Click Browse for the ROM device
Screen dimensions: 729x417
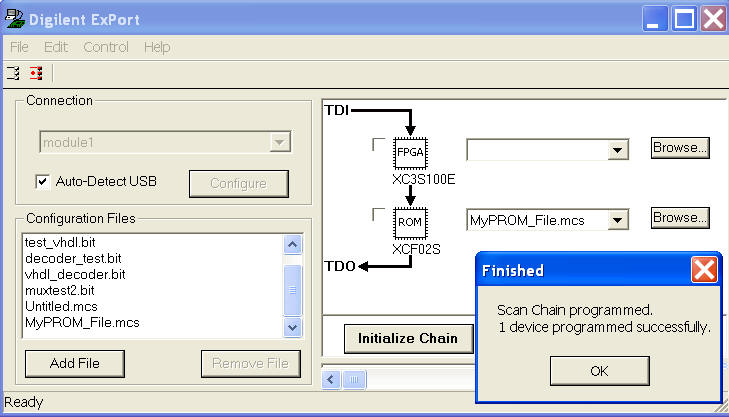pyautogui.click(x=680, y=218)
